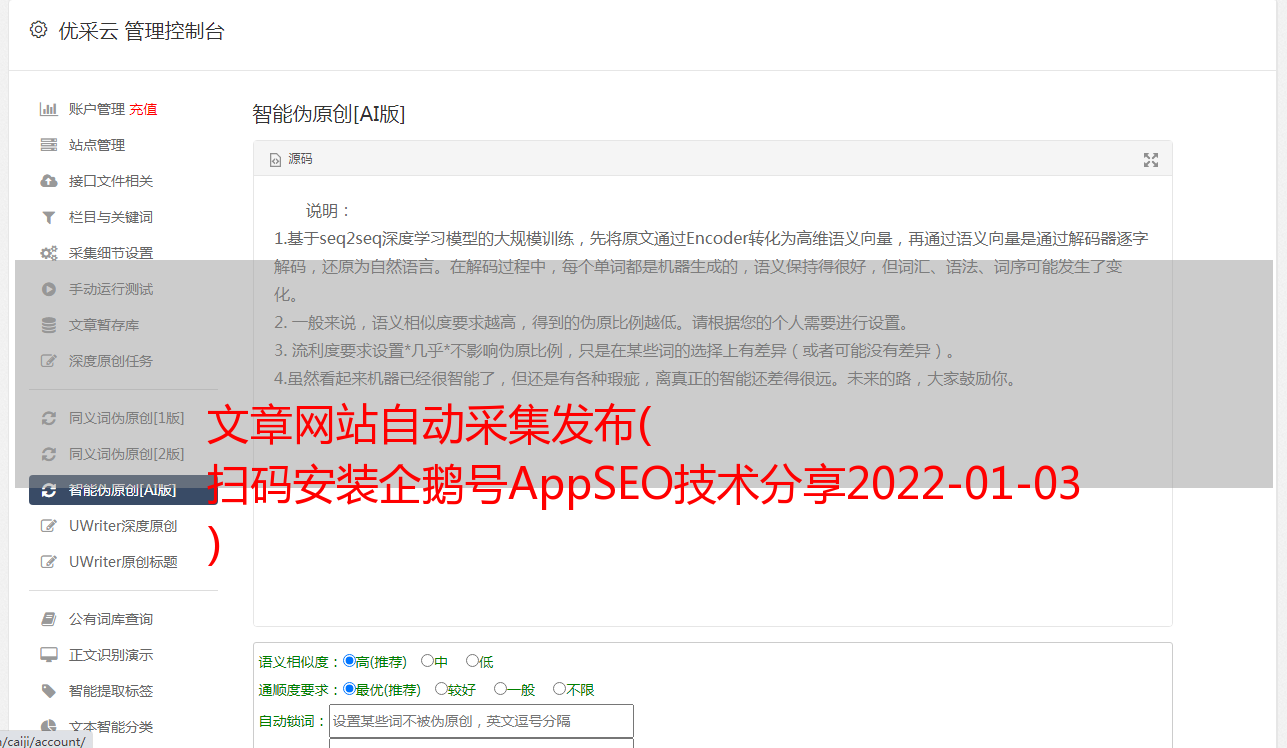Image resolution: width=1287 pixels, height=748 pixels.
Task: Click the tag icon for 智能提取标签
Action: coord(48,691)
